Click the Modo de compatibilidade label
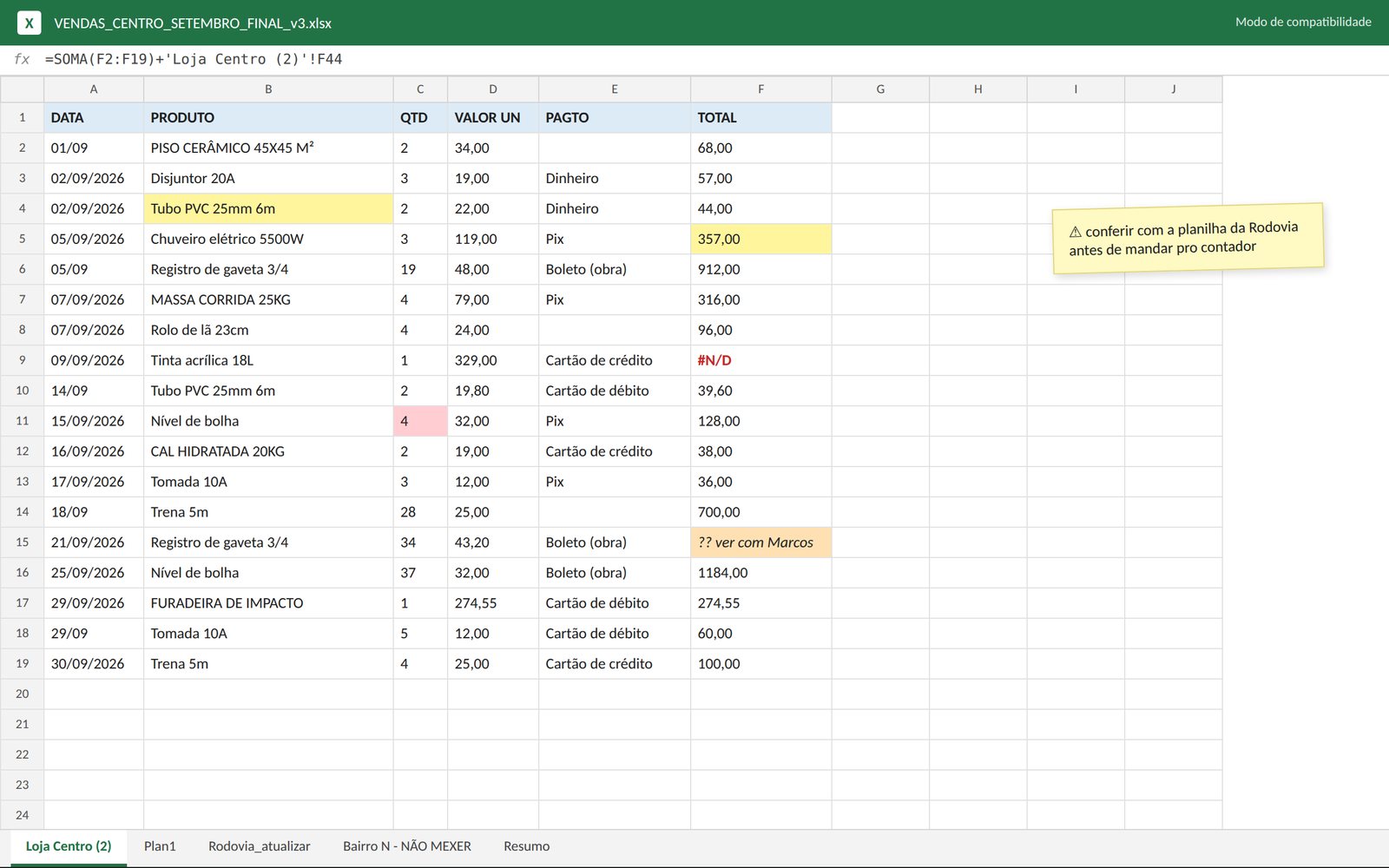Image resolution: width=1389 pixels, height=868 pixels. [x=1303, y=22]
